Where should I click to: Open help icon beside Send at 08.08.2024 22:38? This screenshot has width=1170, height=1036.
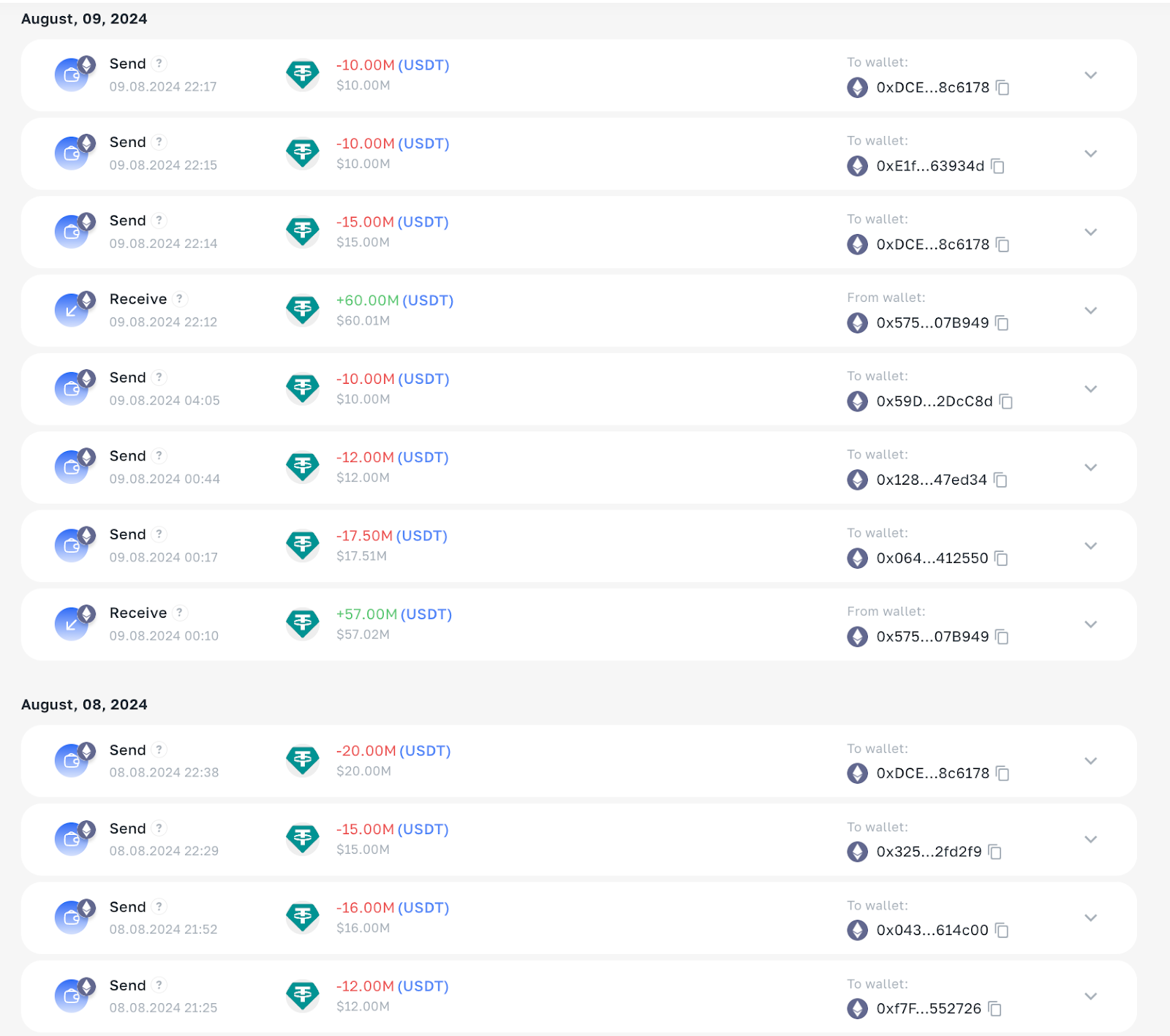(x=159, y=750)
